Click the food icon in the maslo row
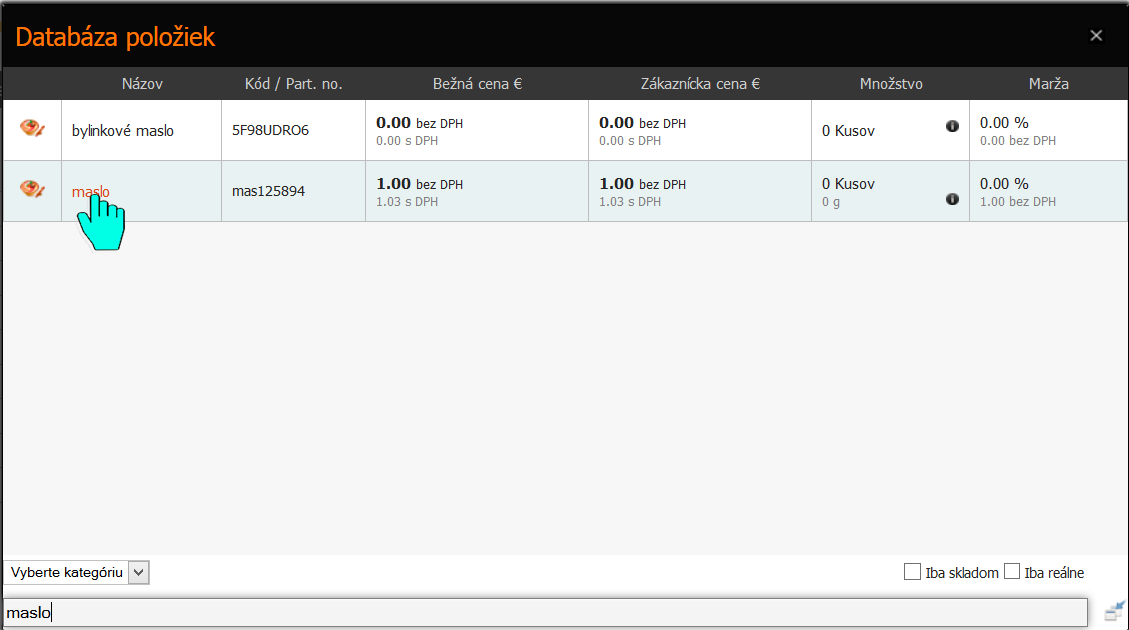Screen dimensions: 1129x630 click(x=32, y=189)
